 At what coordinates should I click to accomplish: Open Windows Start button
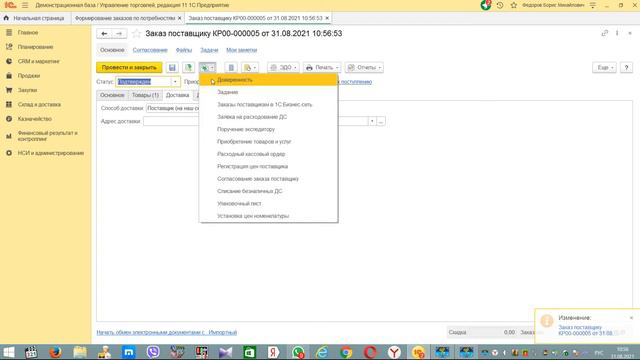(x=8, y=352)
